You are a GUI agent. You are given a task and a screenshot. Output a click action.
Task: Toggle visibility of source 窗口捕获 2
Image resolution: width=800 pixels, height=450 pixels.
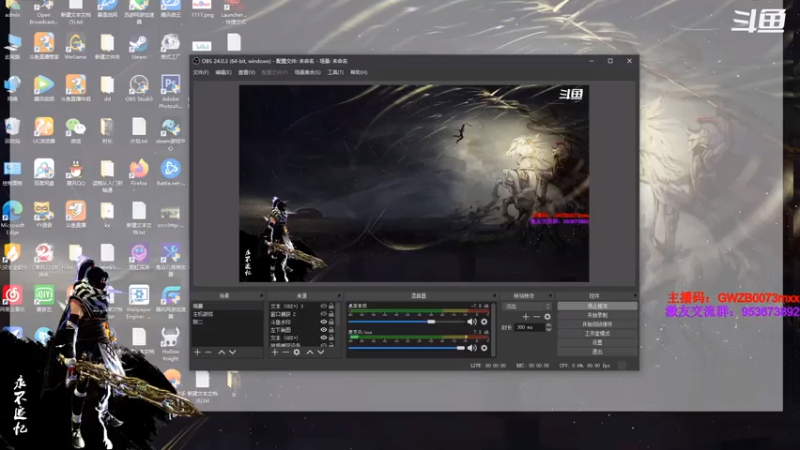click(323, 314)
